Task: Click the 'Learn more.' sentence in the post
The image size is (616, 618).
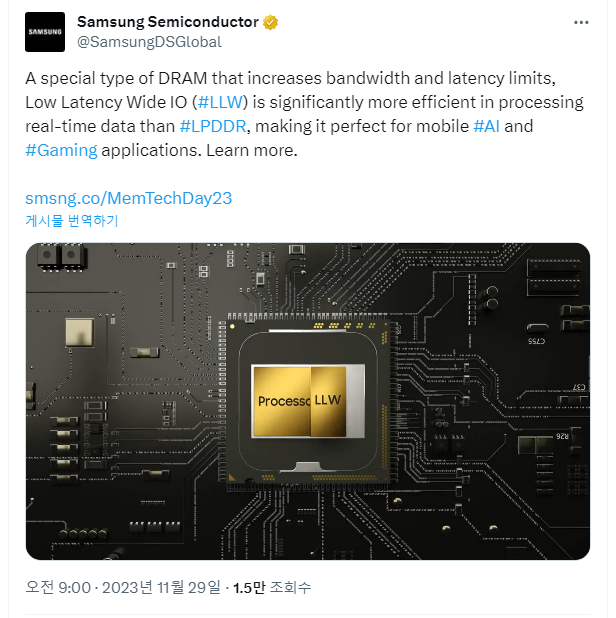Action: tap(251, 150)
